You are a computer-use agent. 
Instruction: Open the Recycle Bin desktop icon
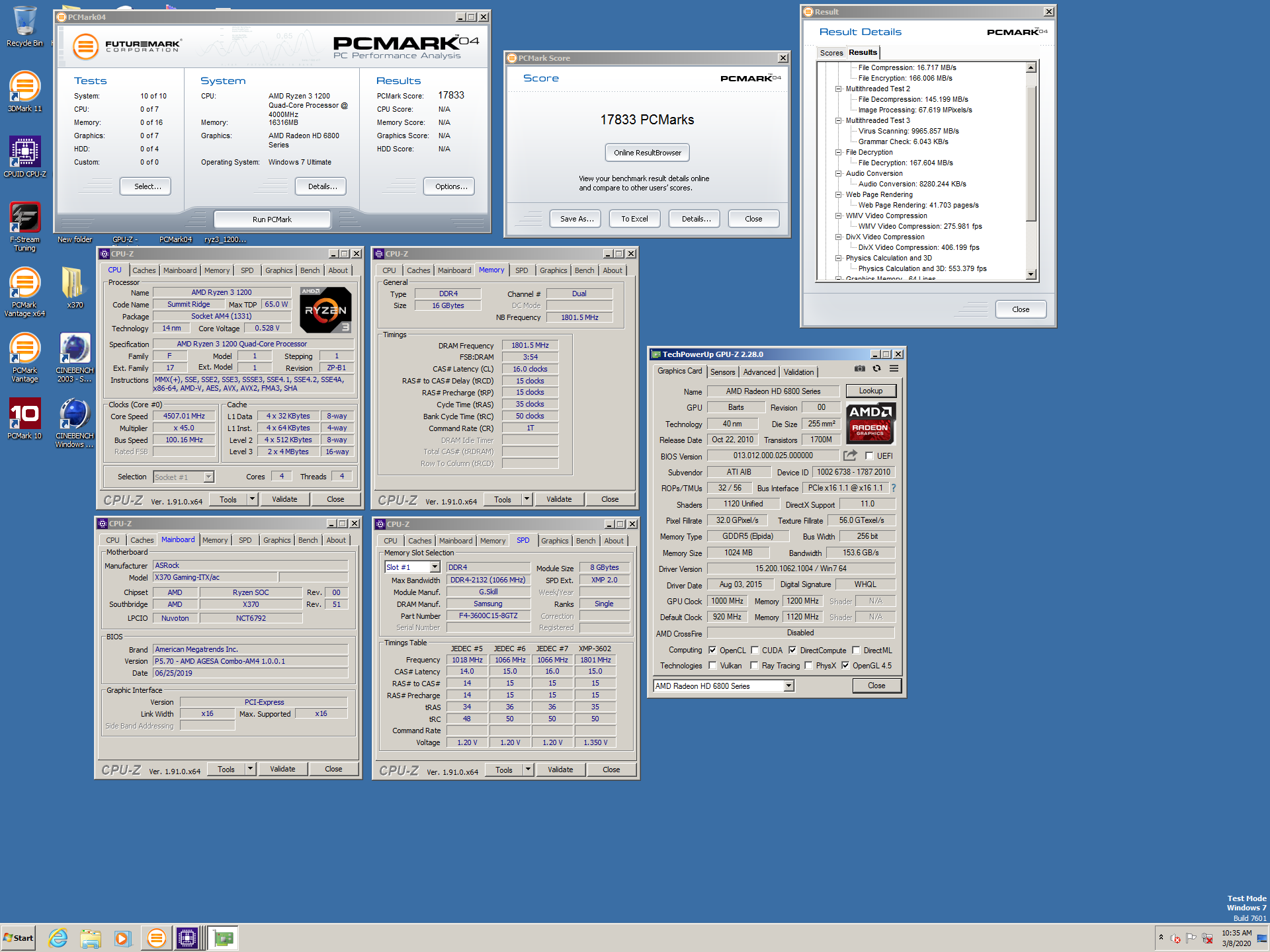click(24, 26)
